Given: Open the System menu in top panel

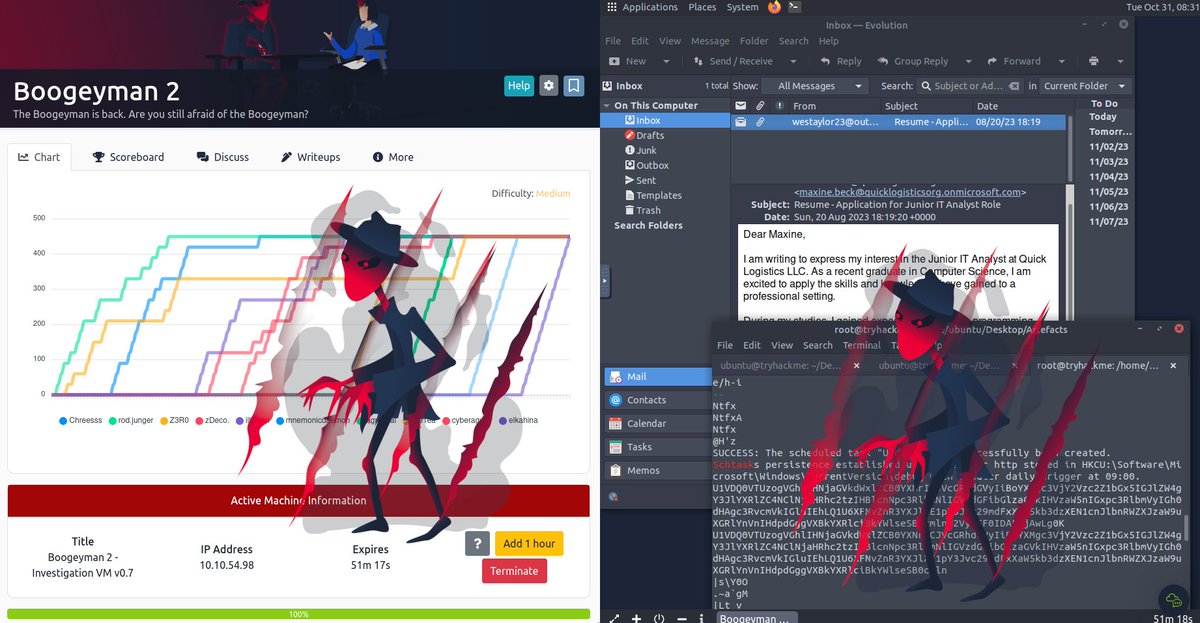Looking at the screenshot, I should (x=743, y=7).
